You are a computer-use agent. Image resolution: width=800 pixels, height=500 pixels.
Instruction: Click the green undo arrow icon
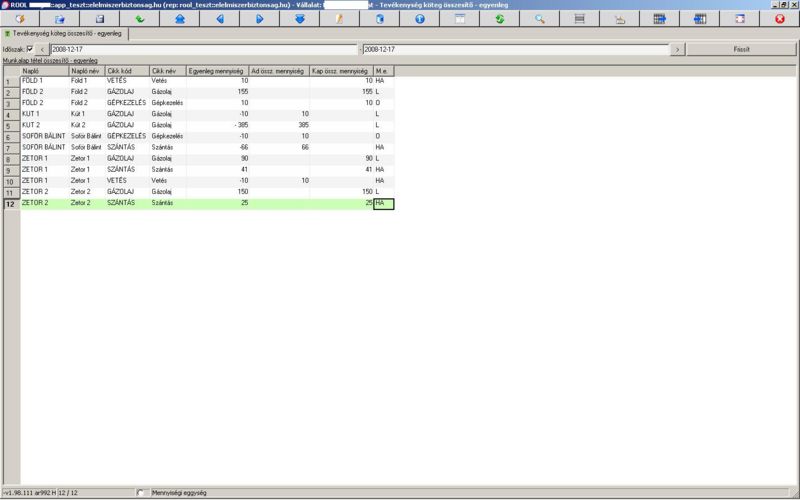(x=139, y=19)
